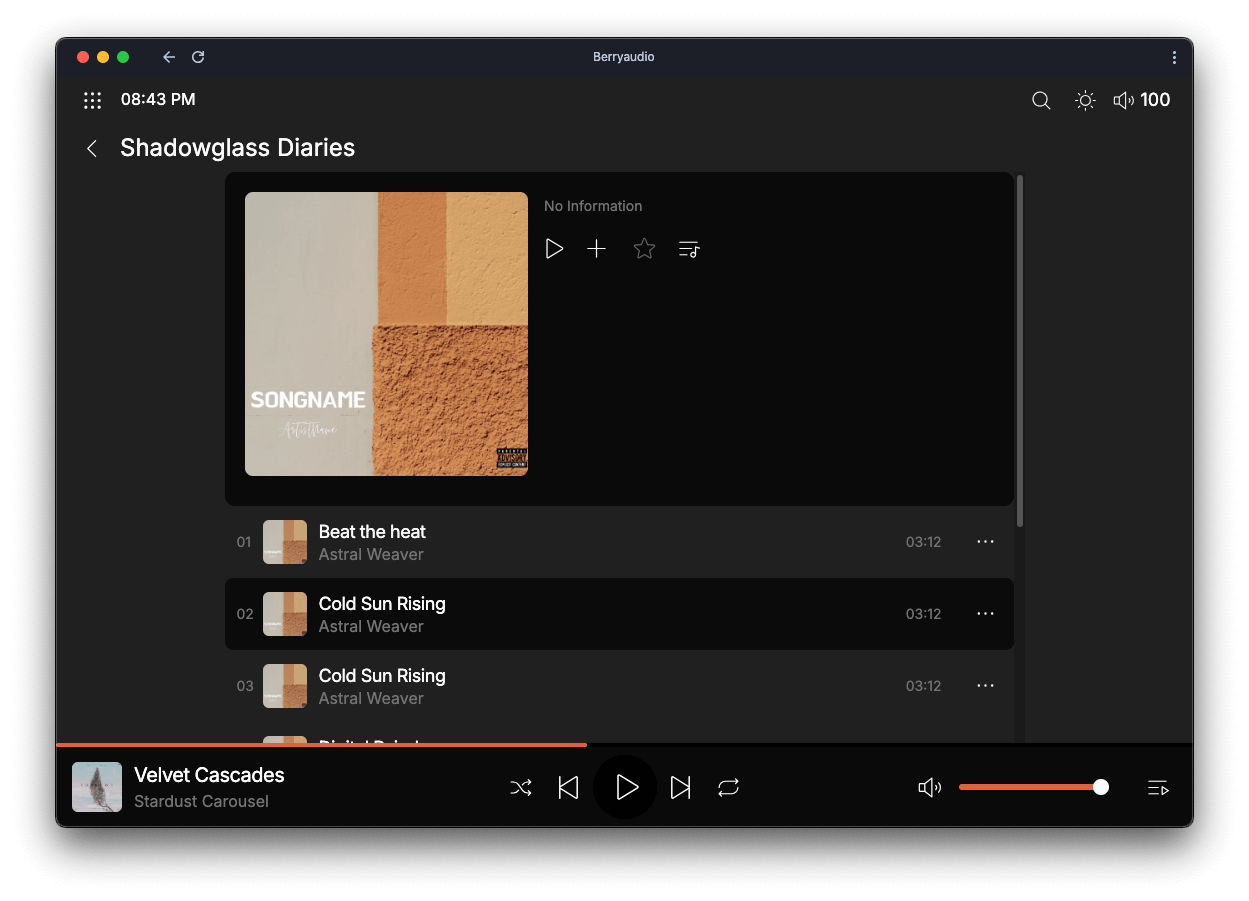Image resolution: width=1249 pixels, height=901 pixels.
Task: Skip to previous track
Action: 568,788
